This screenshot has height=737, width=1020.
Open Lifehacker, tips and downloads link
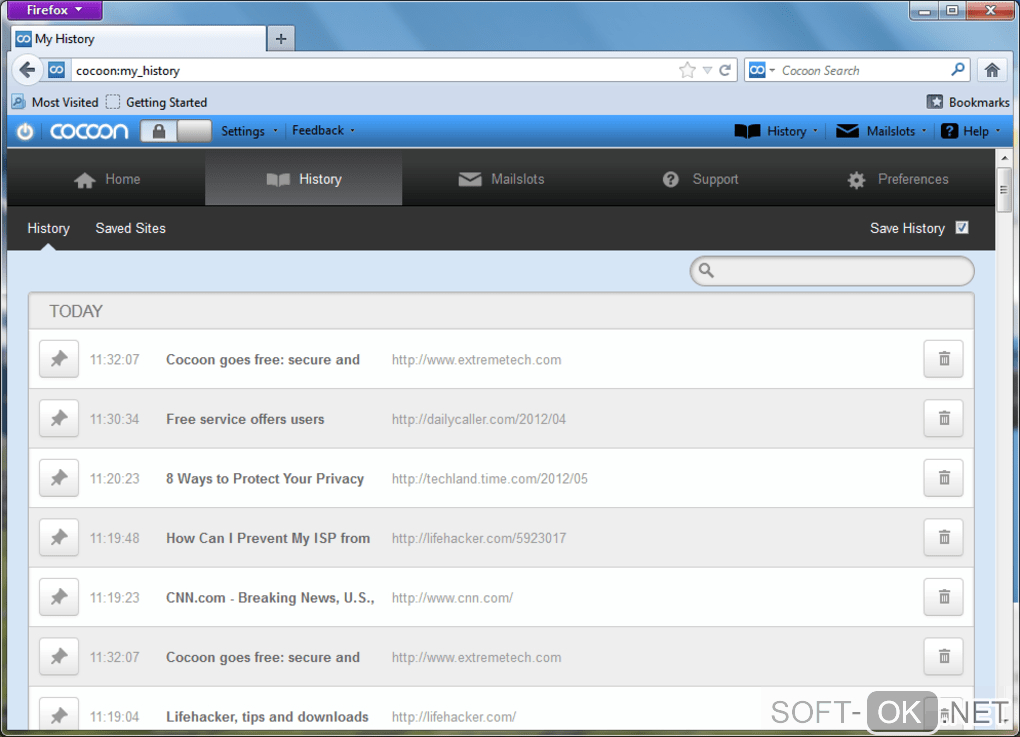[267, 717]
